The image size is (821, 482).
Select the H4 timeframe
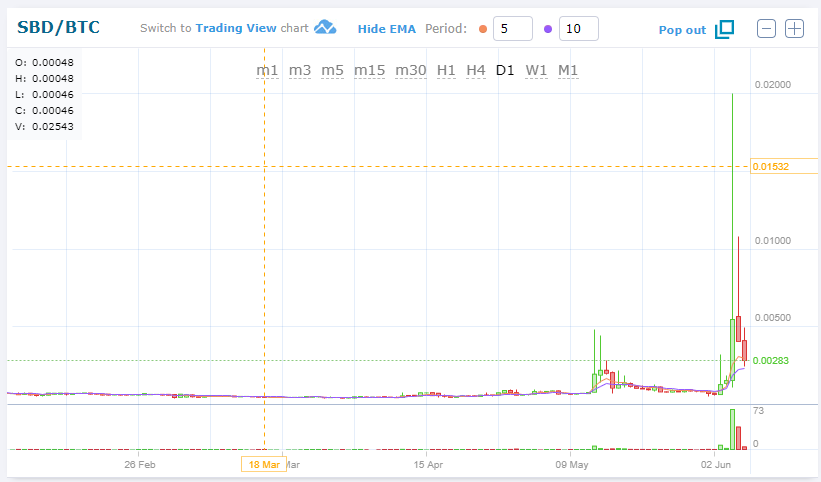[x=475, y=70]
